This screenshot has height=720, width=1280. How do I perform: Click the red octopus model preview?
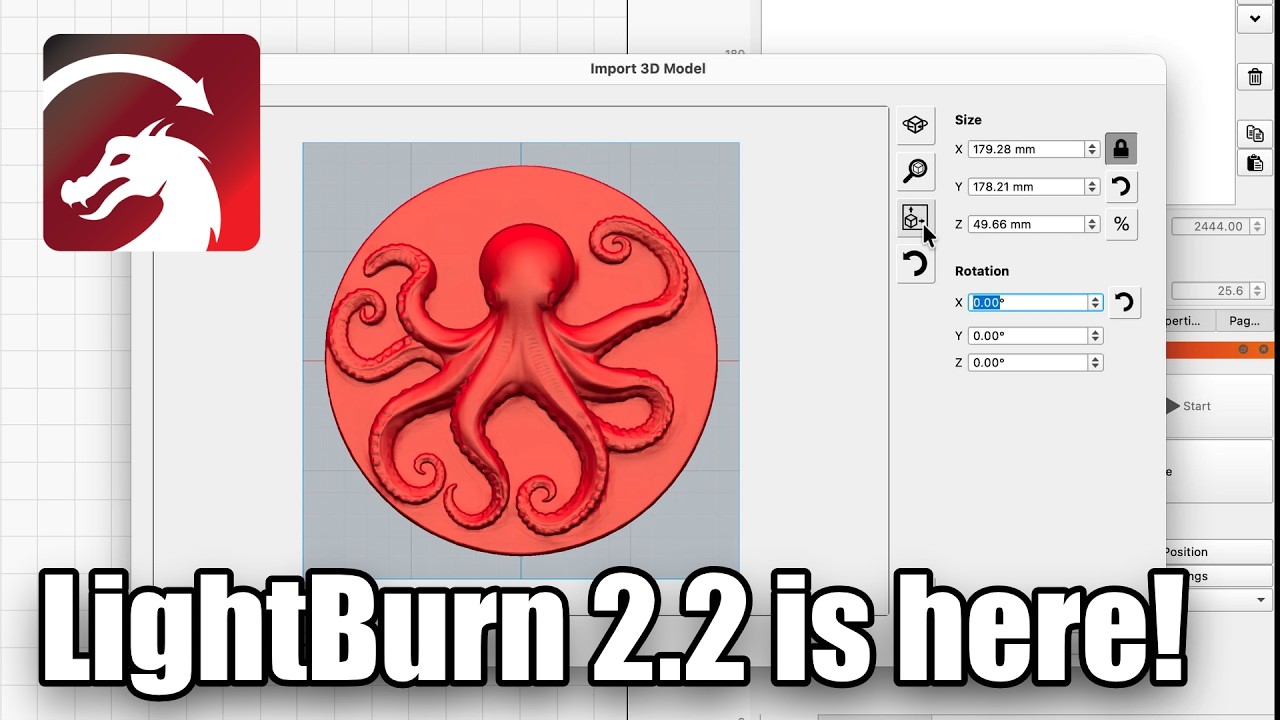[x=521, y=360]
